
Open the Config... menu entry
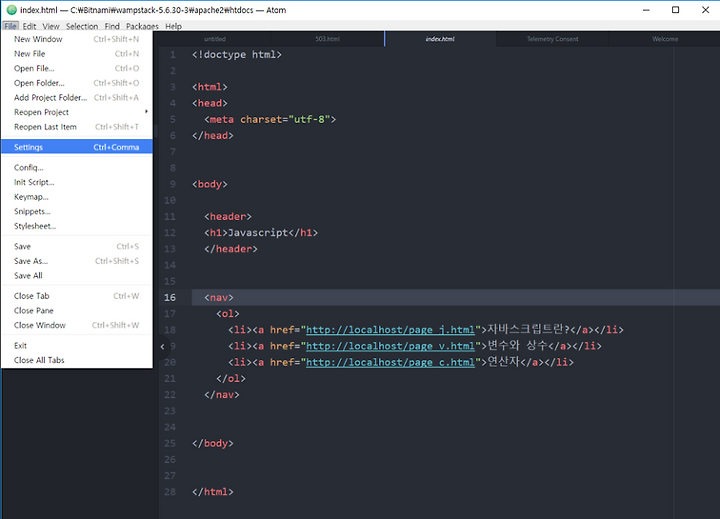click(77, 168)
